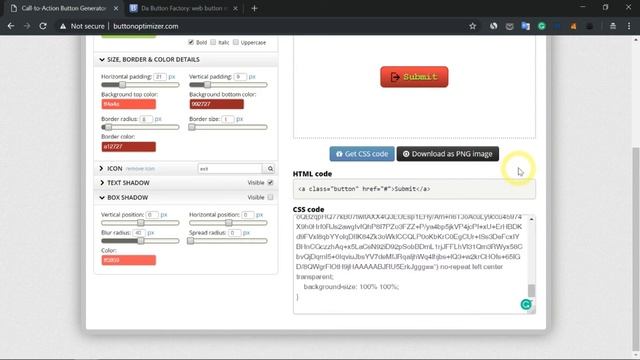
Task: Click the Border radius slider handle
Action: coord(108,127)
